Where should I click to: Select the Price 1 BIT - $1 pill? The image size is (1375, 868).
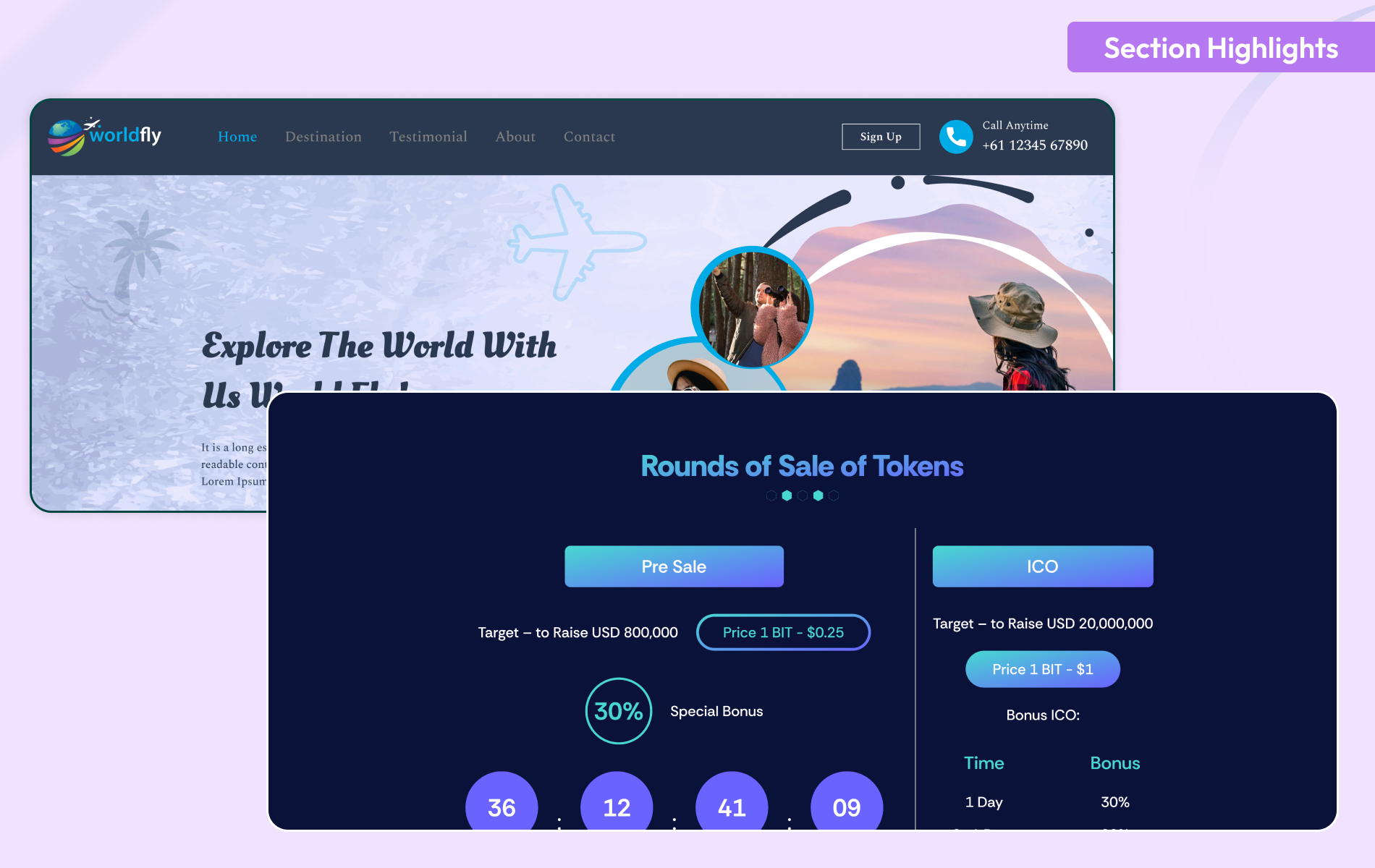click(1042, 669)
